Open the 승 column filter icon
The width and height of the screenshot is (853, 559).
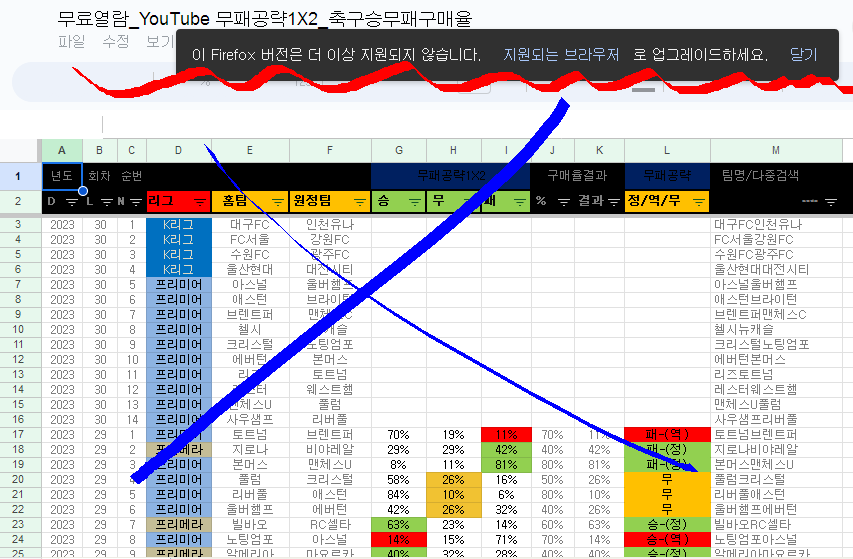pos(415,202)
